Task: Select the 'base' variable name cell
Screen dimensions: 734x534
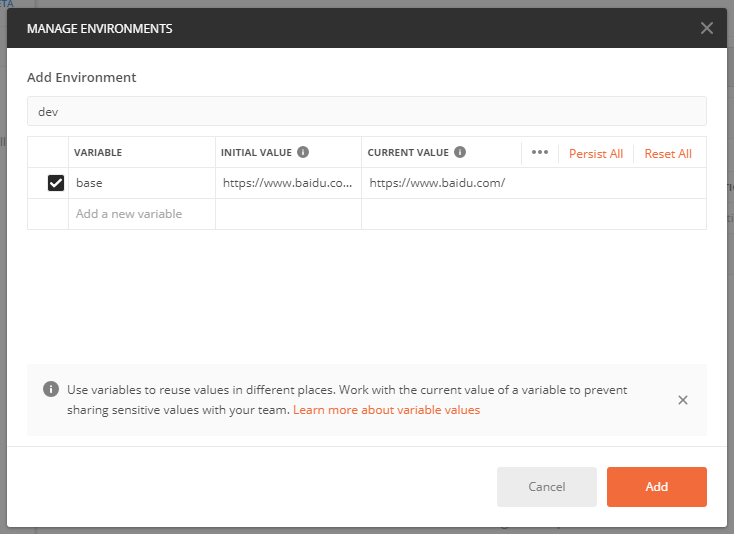Action: click(x=142, y=183)
